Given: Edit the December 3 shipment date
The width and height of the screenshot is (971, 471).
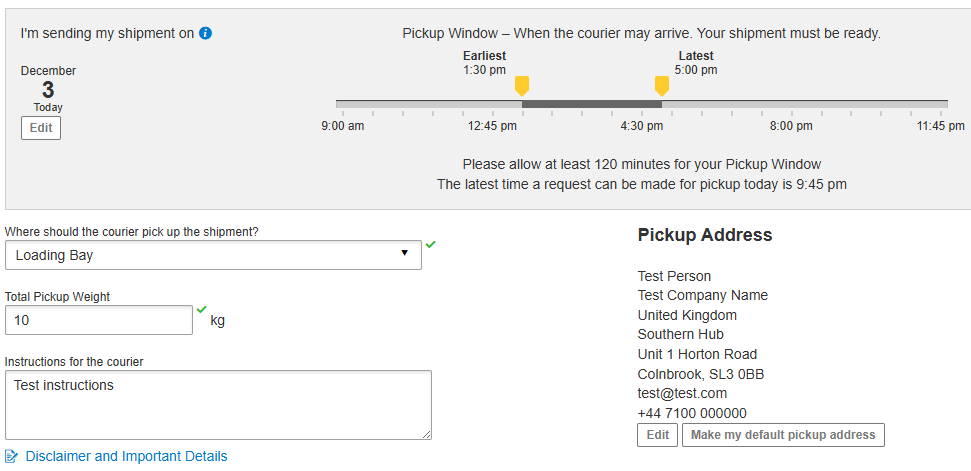Looking at the screenshot, I should (x=41, y=128).
